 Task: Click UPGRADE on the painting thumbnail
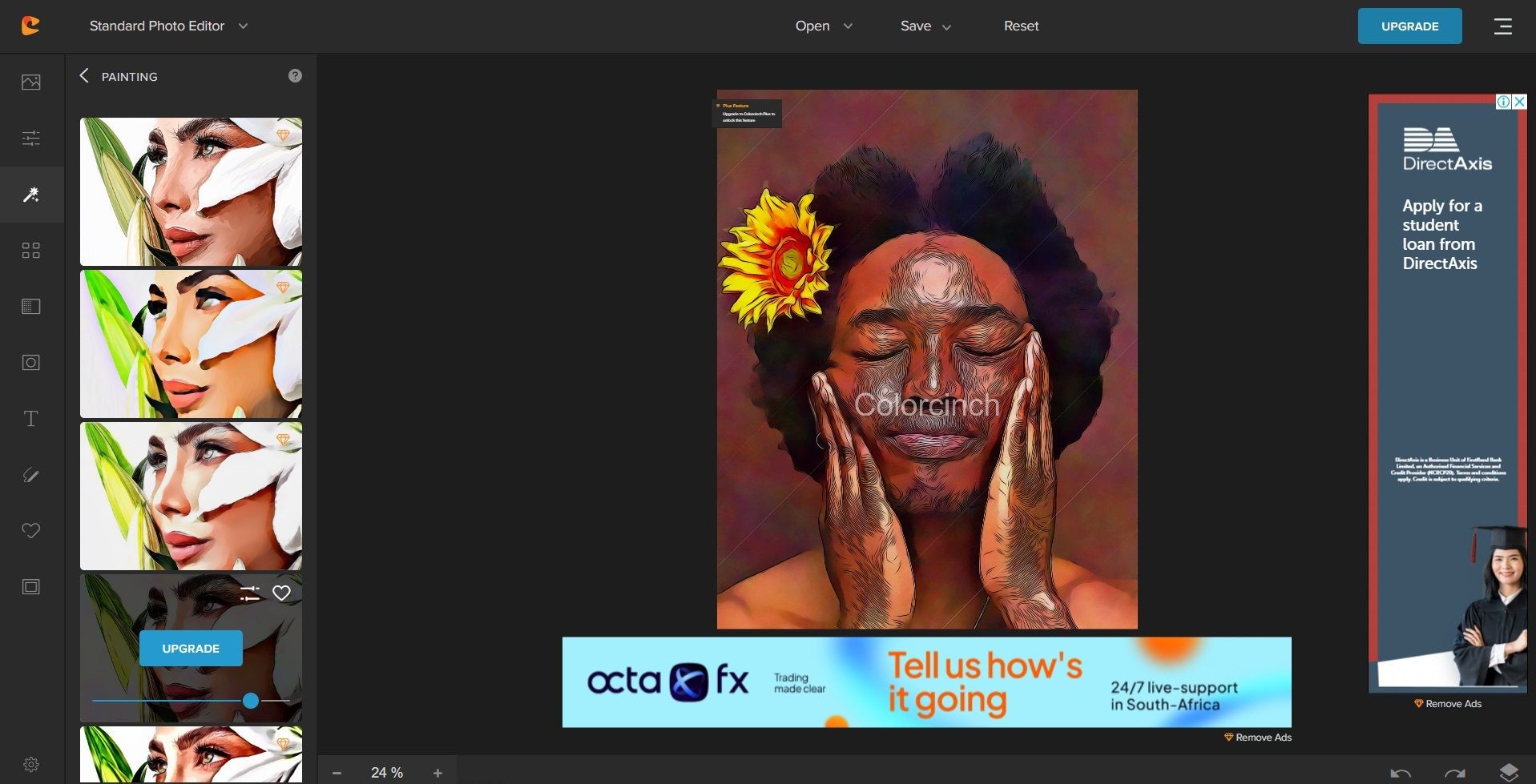pos(191,649)
